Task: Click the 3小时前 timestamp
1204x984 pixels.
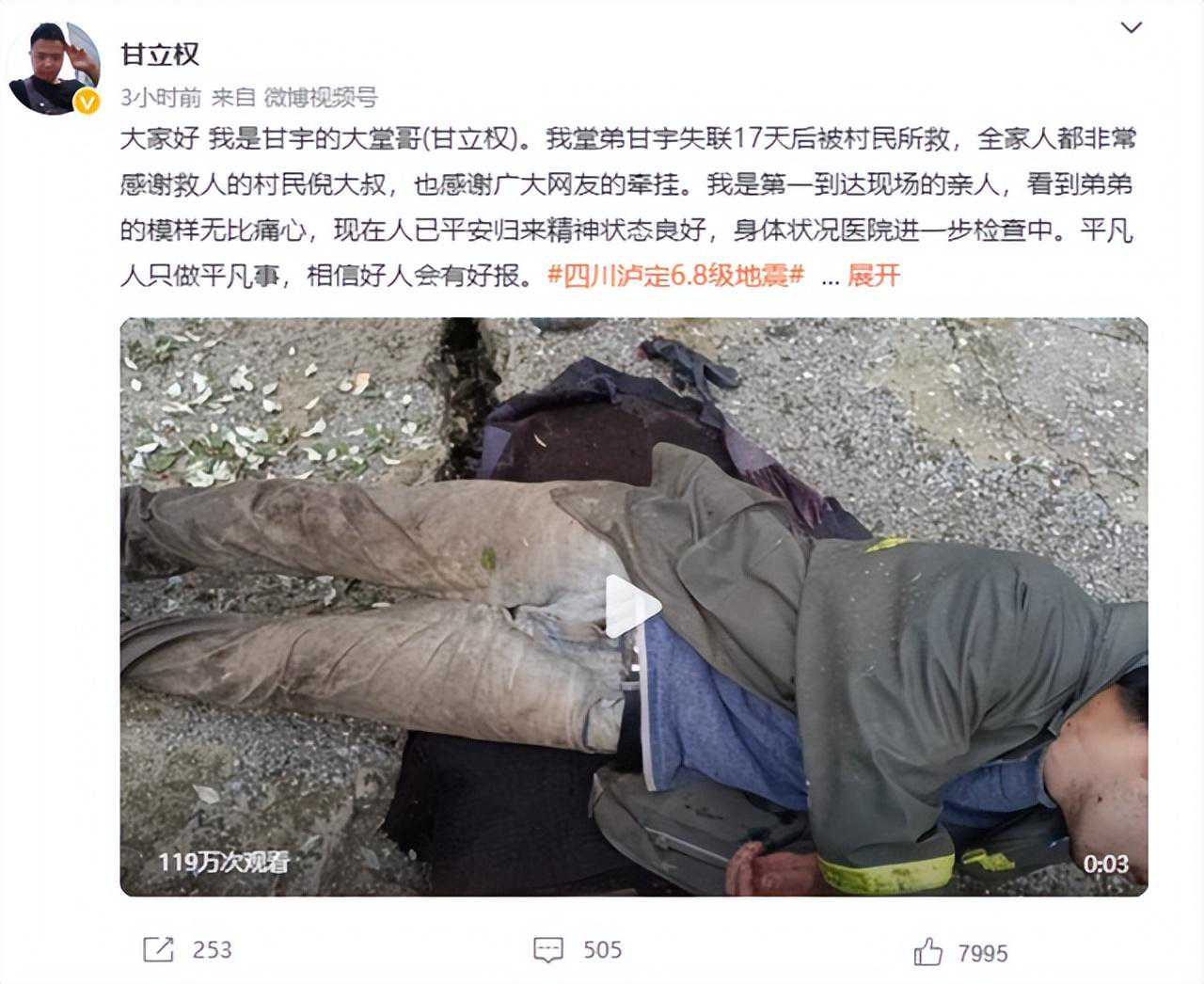Action: [x=161, y=97]
